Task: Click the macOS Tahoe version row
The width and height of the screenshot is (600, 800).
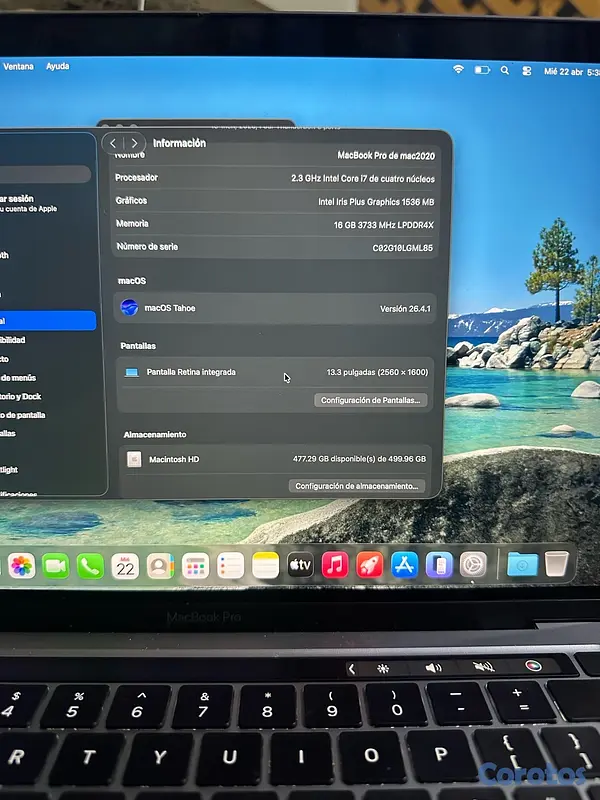Action: click(x=275, y=308)
